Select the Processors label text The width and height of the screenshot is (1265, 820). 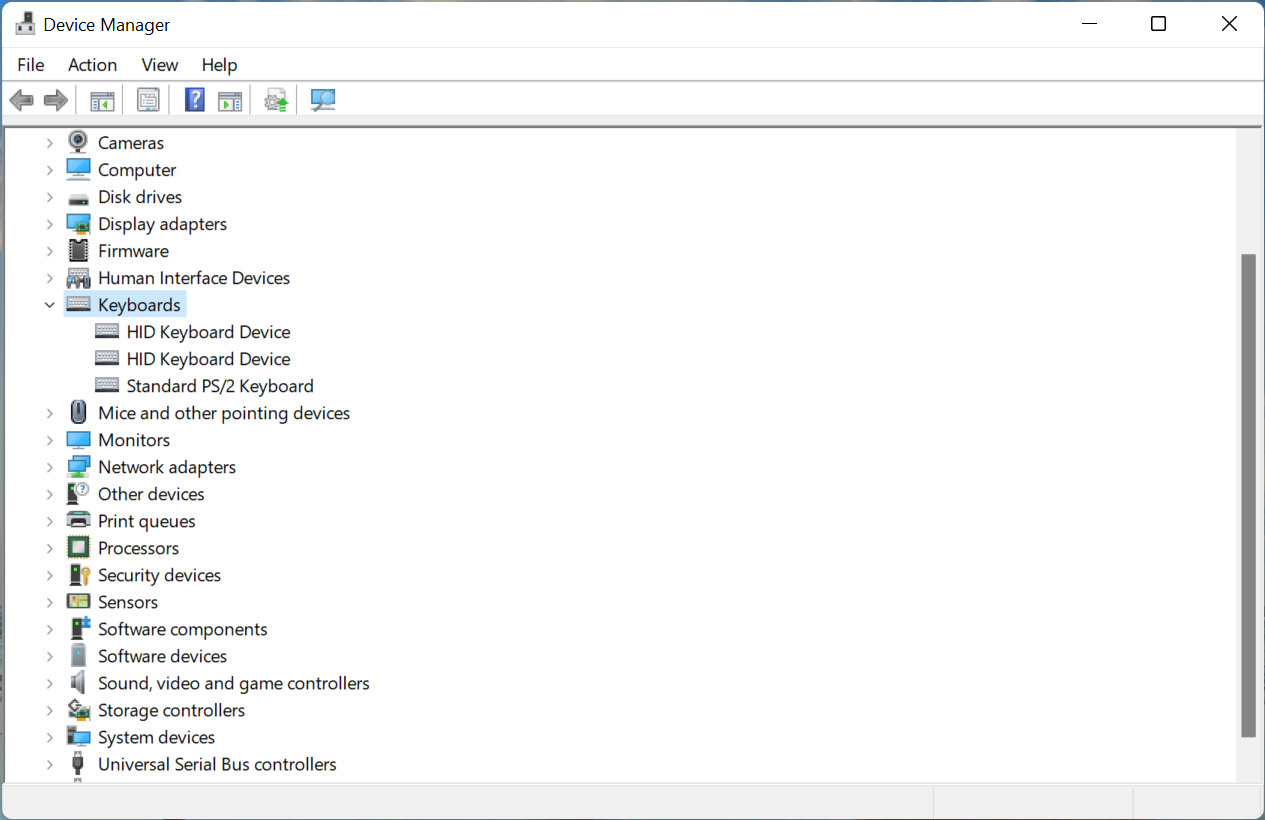(138, 548)
